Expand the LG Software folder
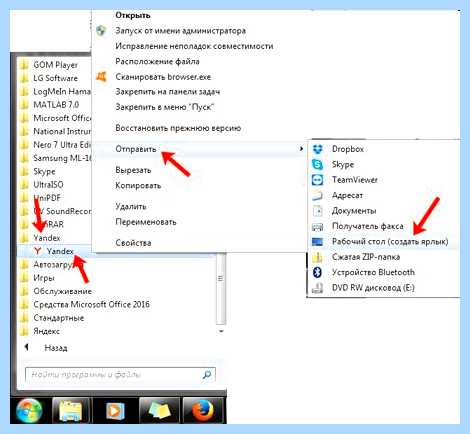Viewport: 470px width, 434px height. [55, 78]
